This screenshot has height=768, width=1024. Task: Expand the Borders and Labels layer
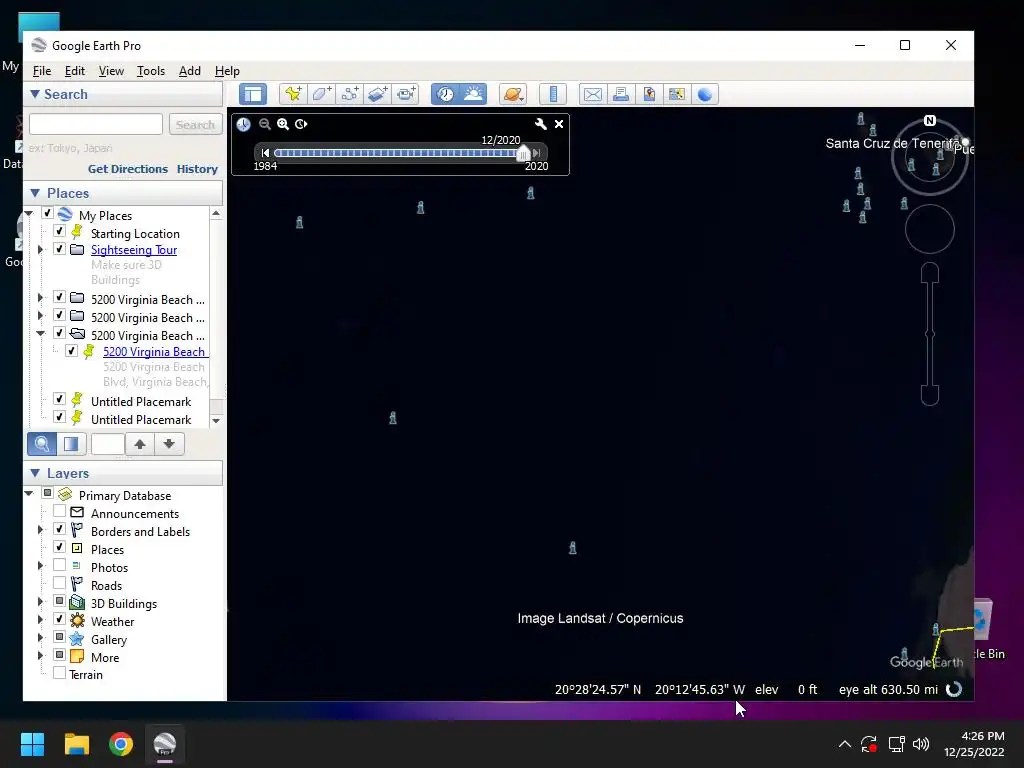click(x=40, y=530)
